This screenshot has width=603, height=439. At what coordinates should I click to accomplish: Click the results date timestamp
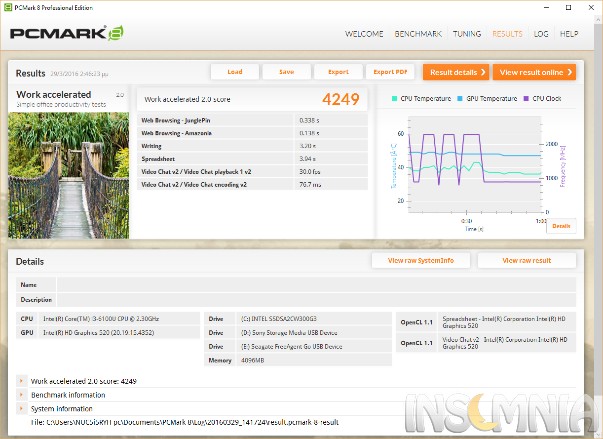[x=79, y=74]
